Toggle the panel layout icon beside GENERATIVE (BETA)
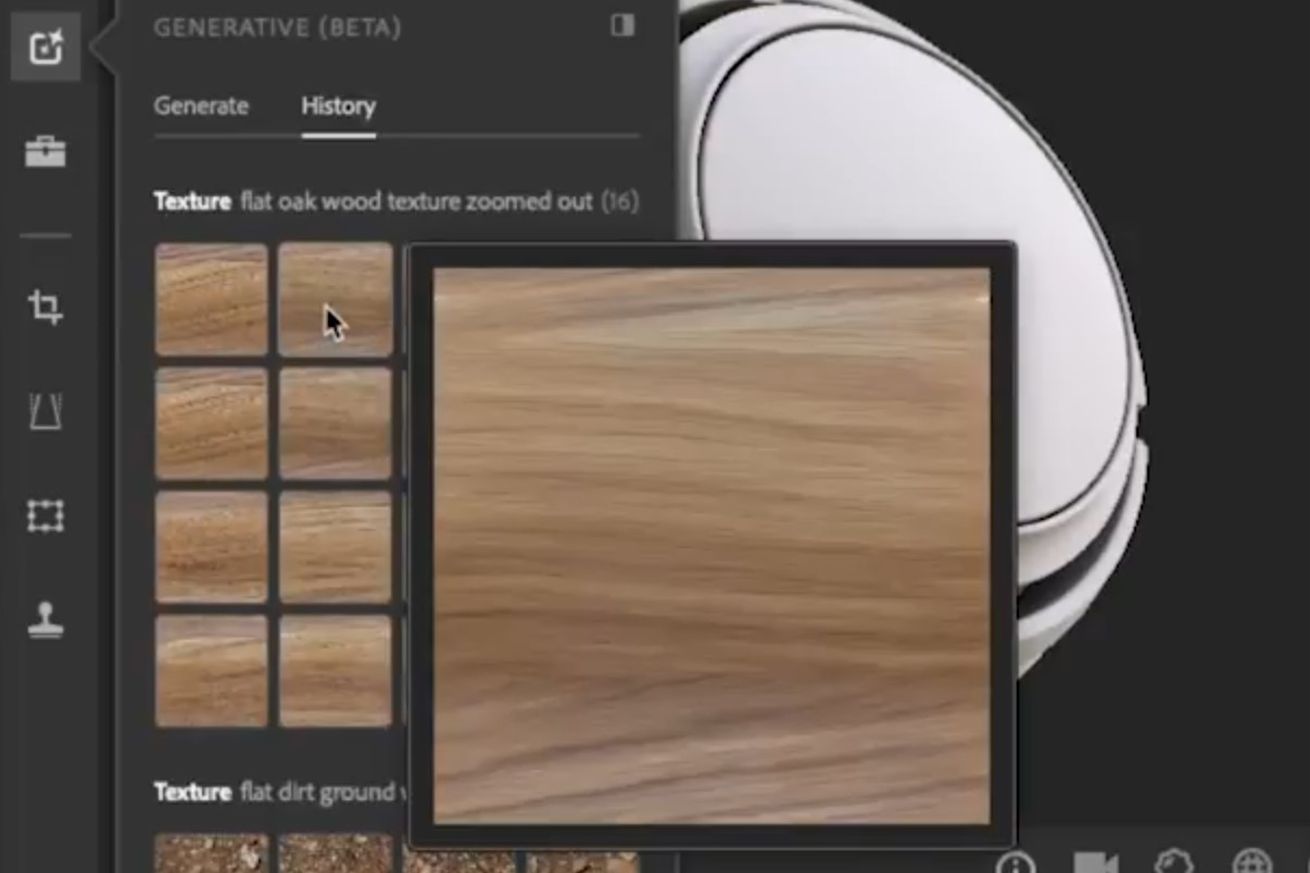This screenshot has height=873, width=1310. pyautogui.click(x=623, y=27)
